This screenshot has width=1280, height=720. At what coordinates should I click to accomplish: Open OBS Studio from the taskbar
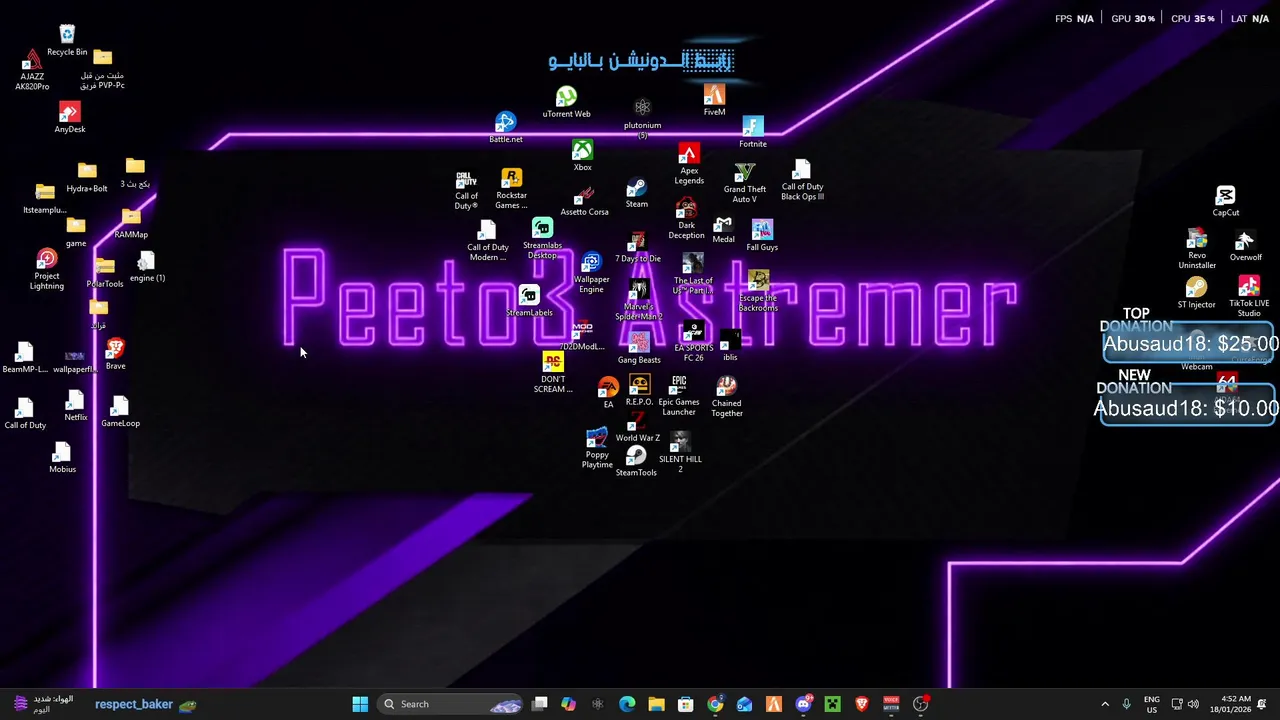pyautogui.click(x=920, y=704)
